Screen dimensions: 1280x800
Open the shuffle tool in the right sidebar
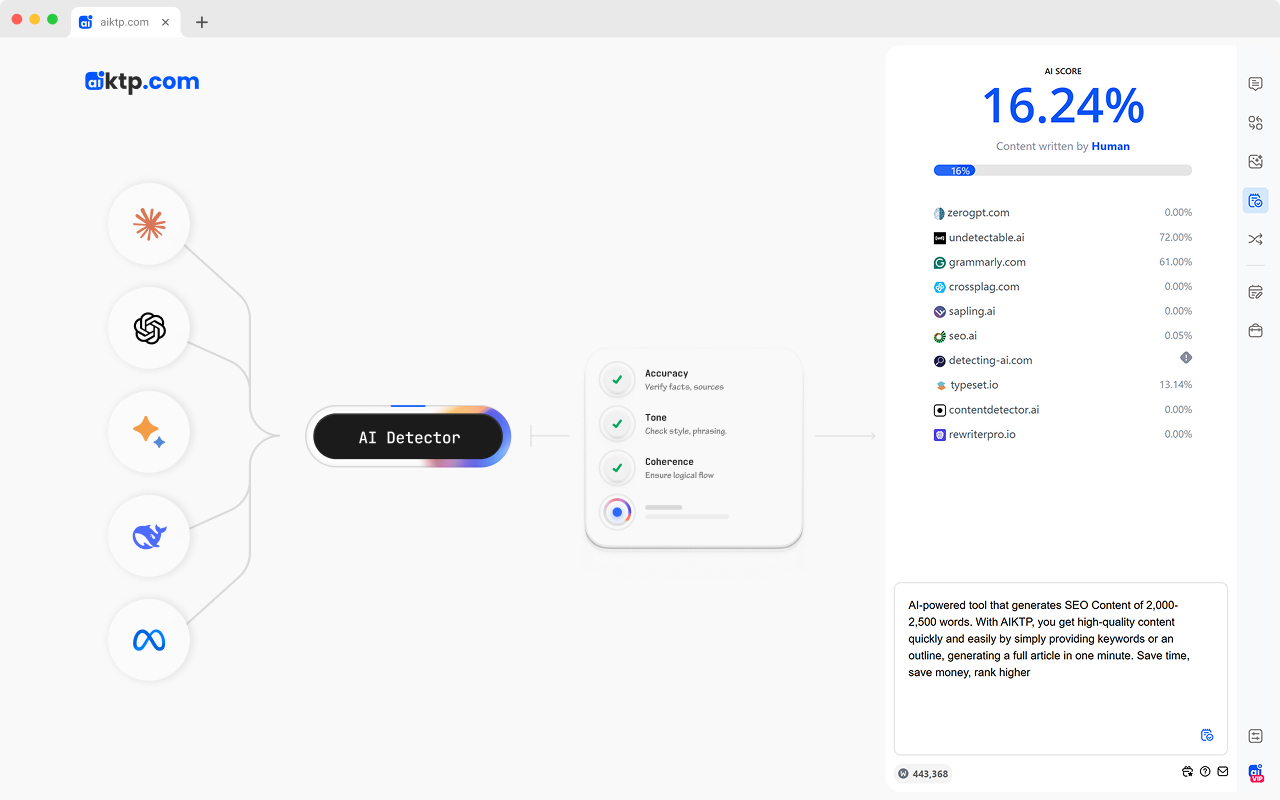tap(1255, 239)
